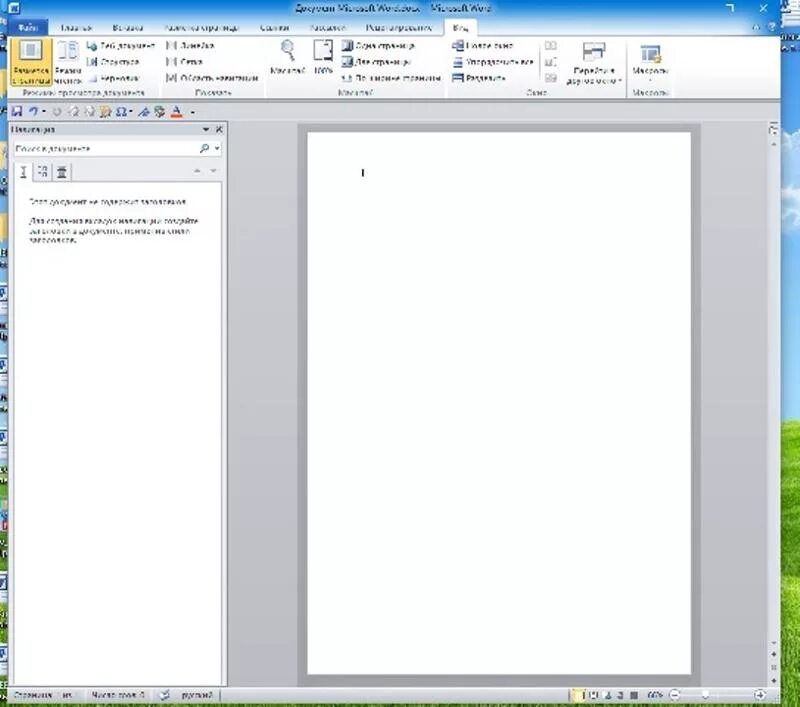The height and width of the screenshot is (707, 800).
Task: Click the zoom slider handle
Action: click(x=706, y=695)
